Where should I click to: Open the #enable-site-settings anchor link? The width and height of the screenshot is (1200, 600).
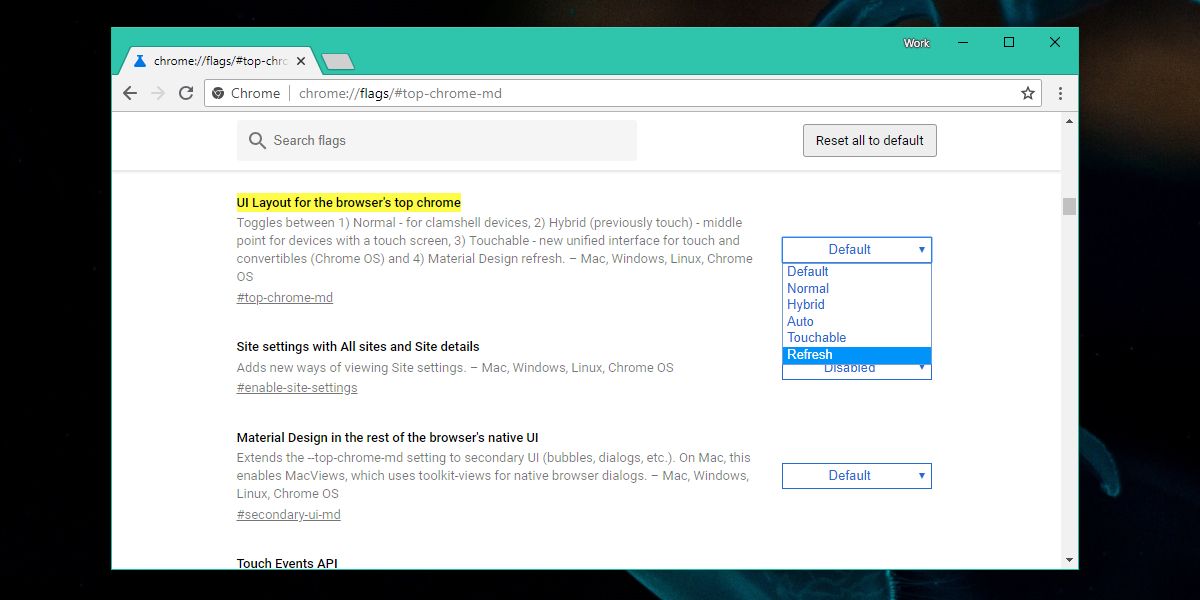[297, 388]
